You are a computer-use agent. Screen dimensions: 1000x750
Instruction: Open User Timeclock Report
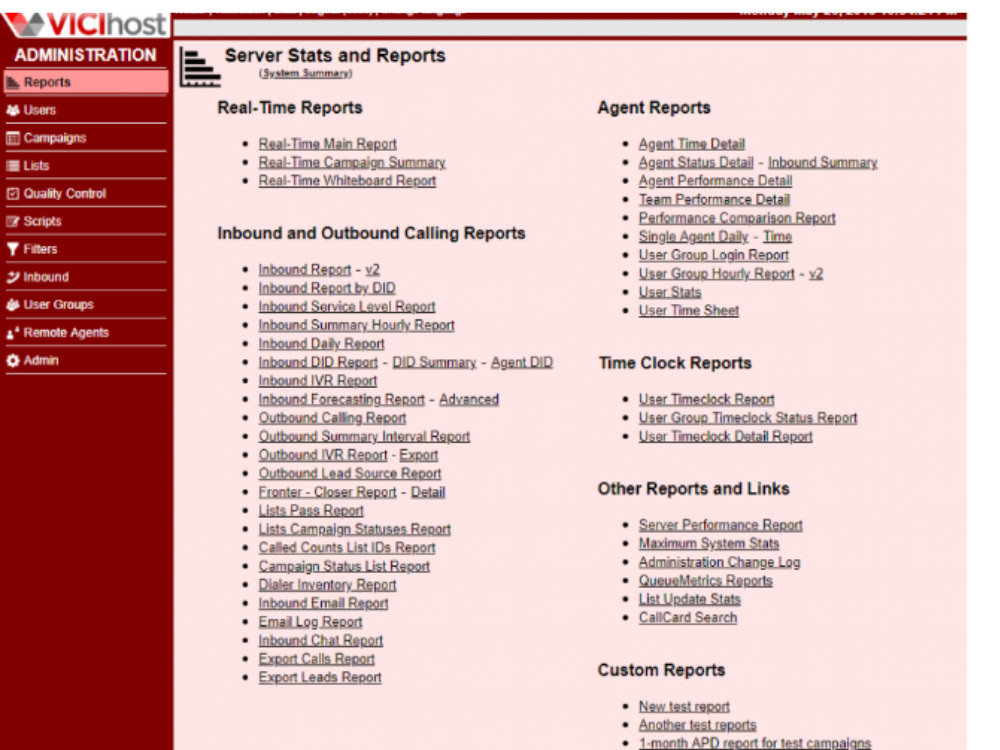point(707,399)
